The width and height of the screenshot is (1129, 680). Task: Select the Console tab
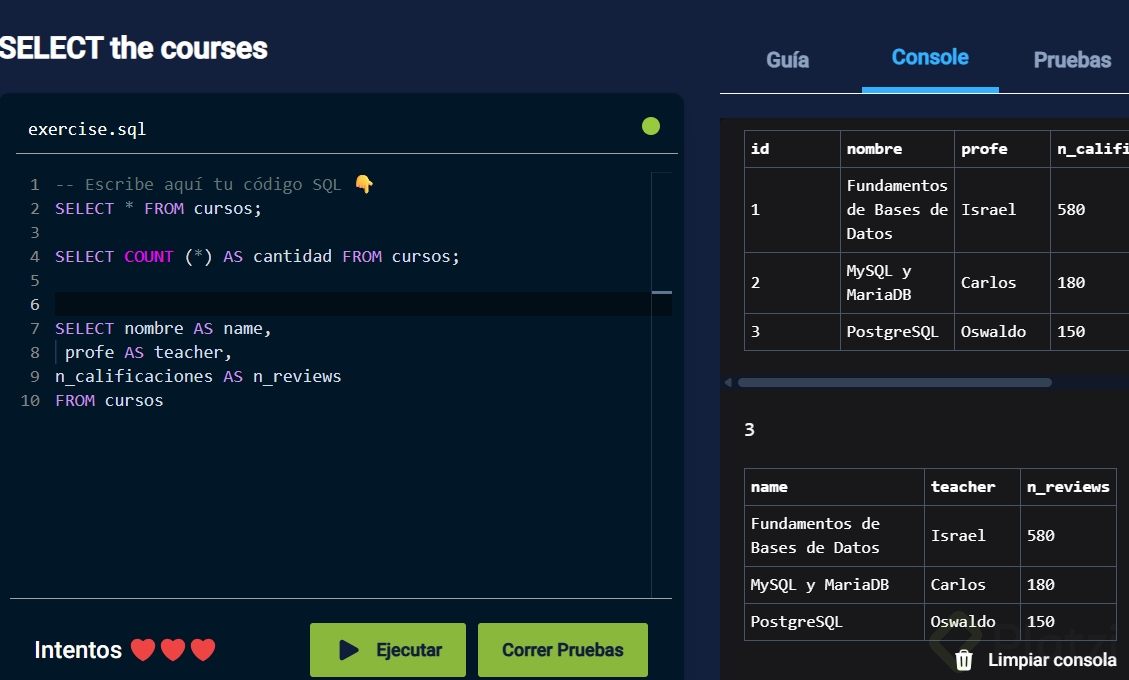(x=930, y=58)
